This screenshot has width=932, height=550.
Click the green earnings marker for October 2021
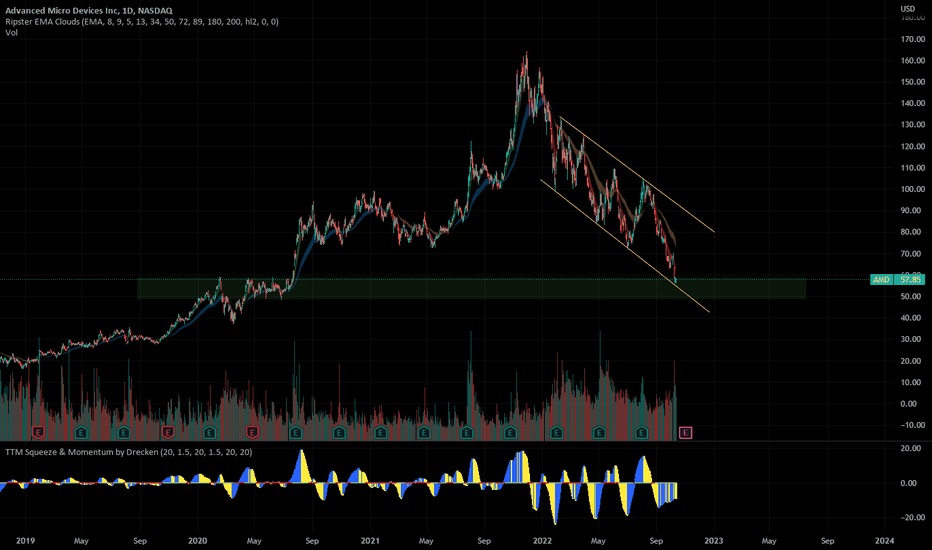510,432
